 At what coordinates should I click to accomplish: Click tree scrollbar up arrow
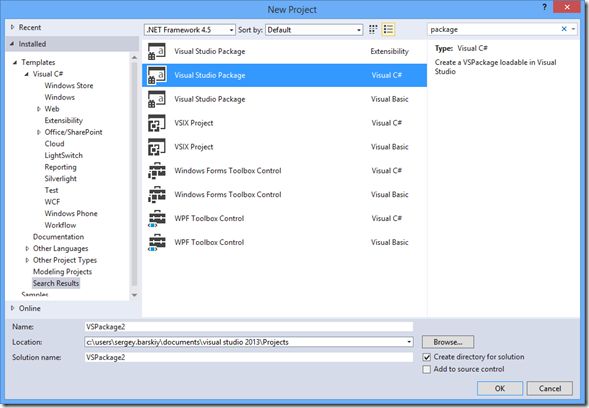coord(134,57)
